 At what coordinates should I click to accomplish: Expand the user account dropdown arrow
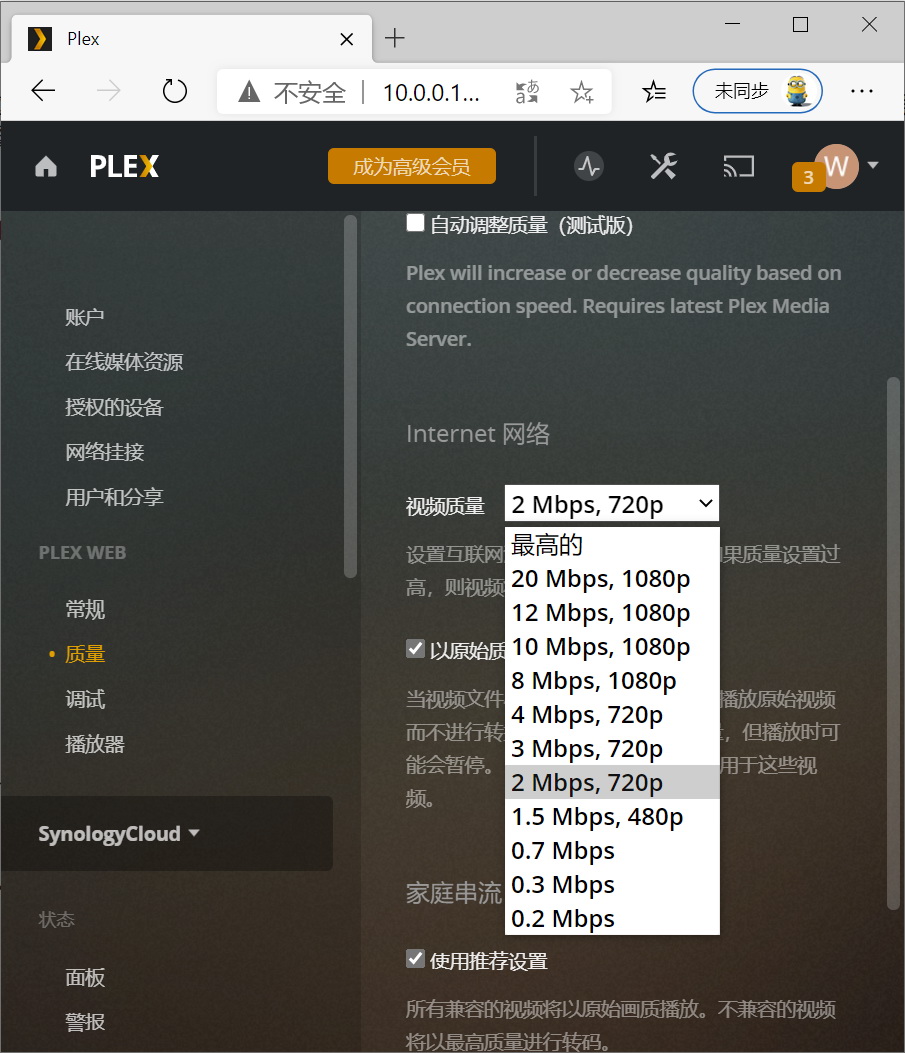pos(873,165)
